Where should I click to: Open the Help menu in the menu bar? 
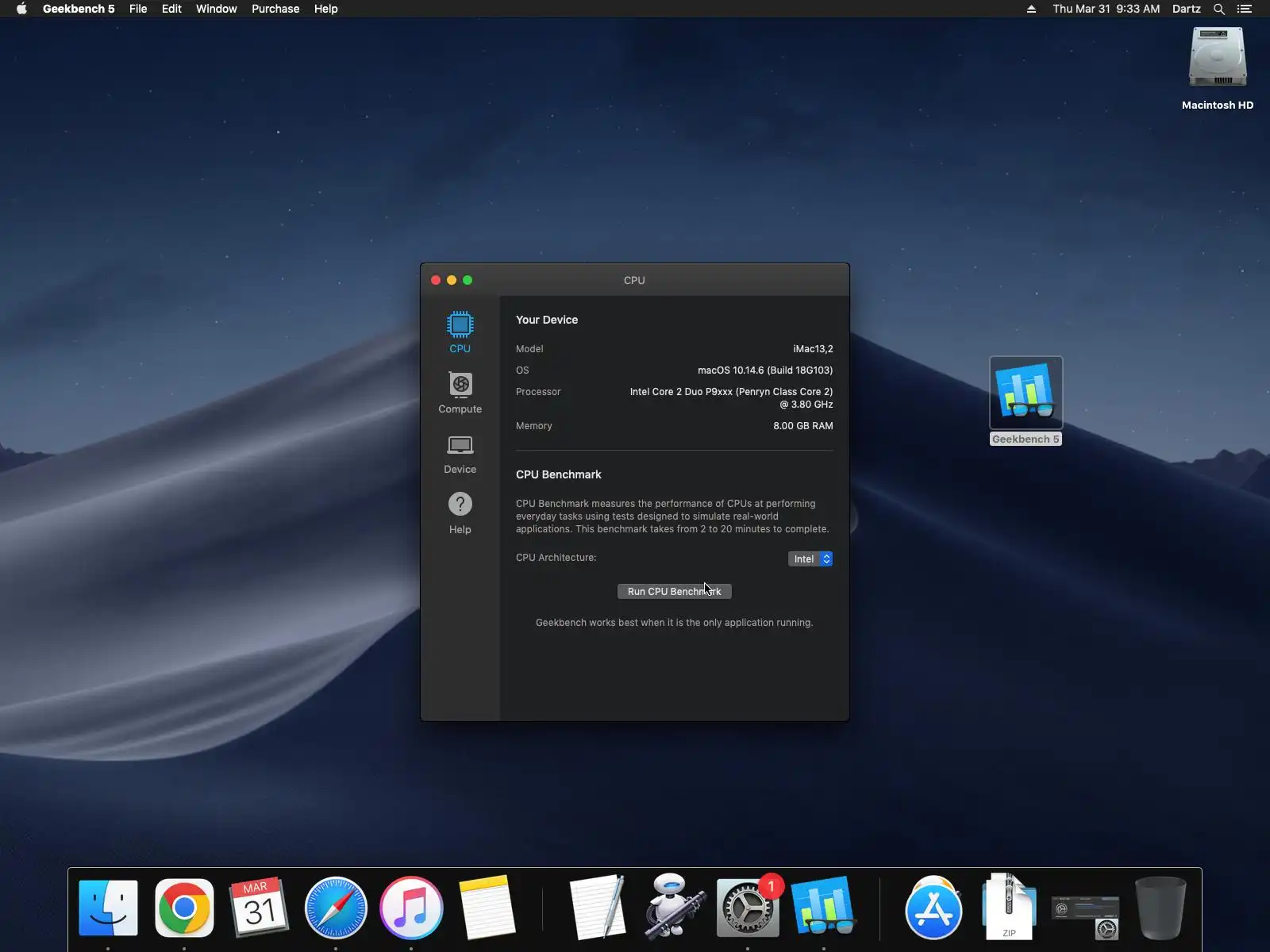[325, 9]
